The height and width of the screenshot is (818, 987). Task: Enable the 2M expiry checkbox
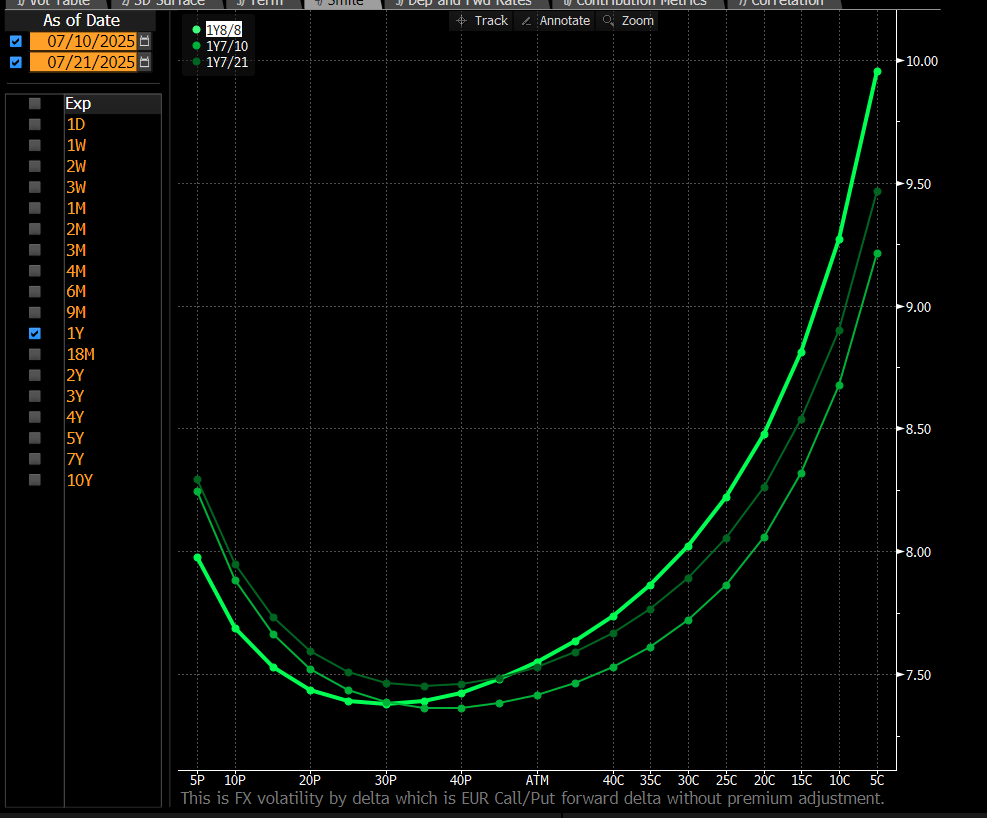coord(35,229)
